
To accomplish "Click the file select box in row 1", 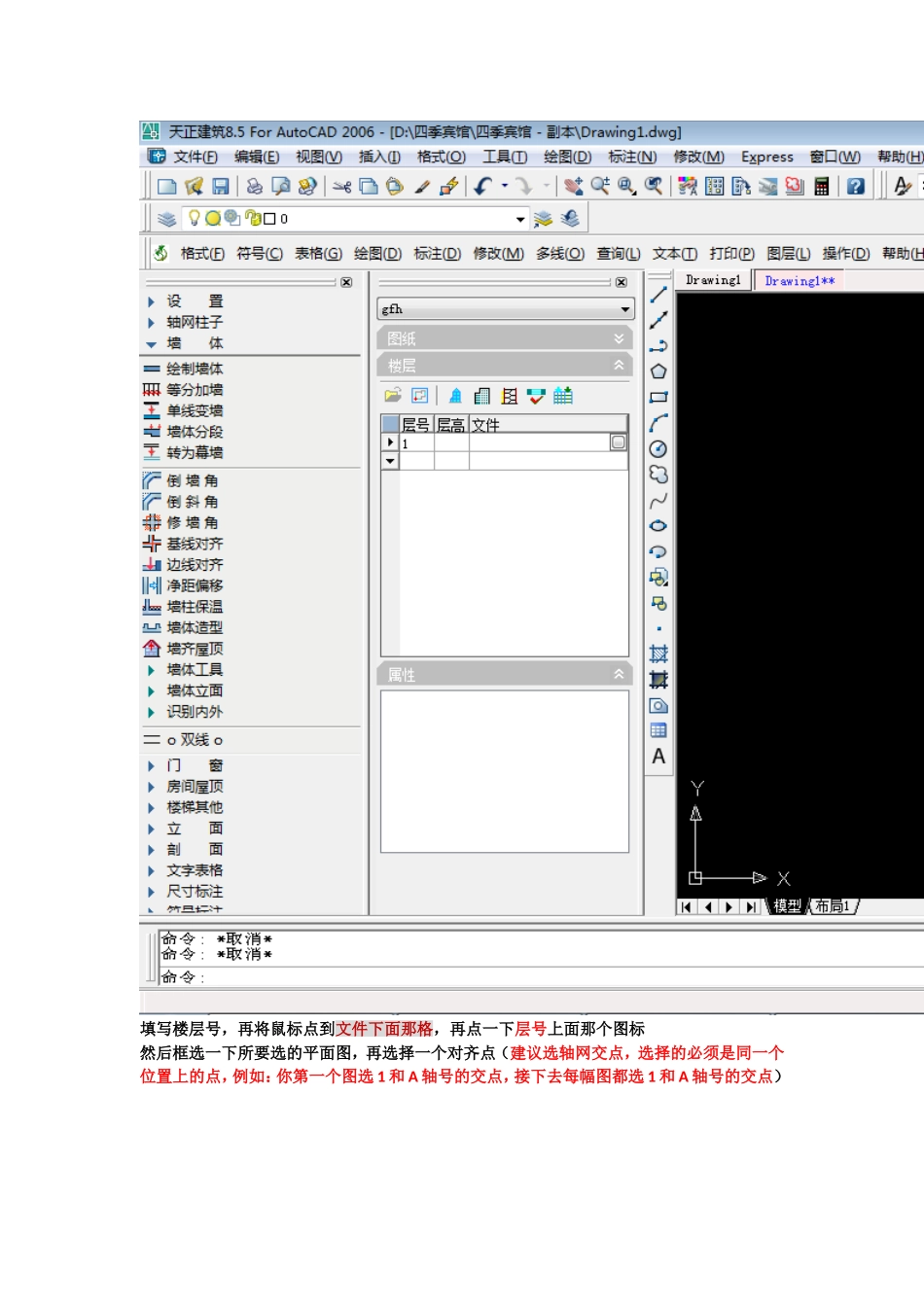I will coord(618,442).
